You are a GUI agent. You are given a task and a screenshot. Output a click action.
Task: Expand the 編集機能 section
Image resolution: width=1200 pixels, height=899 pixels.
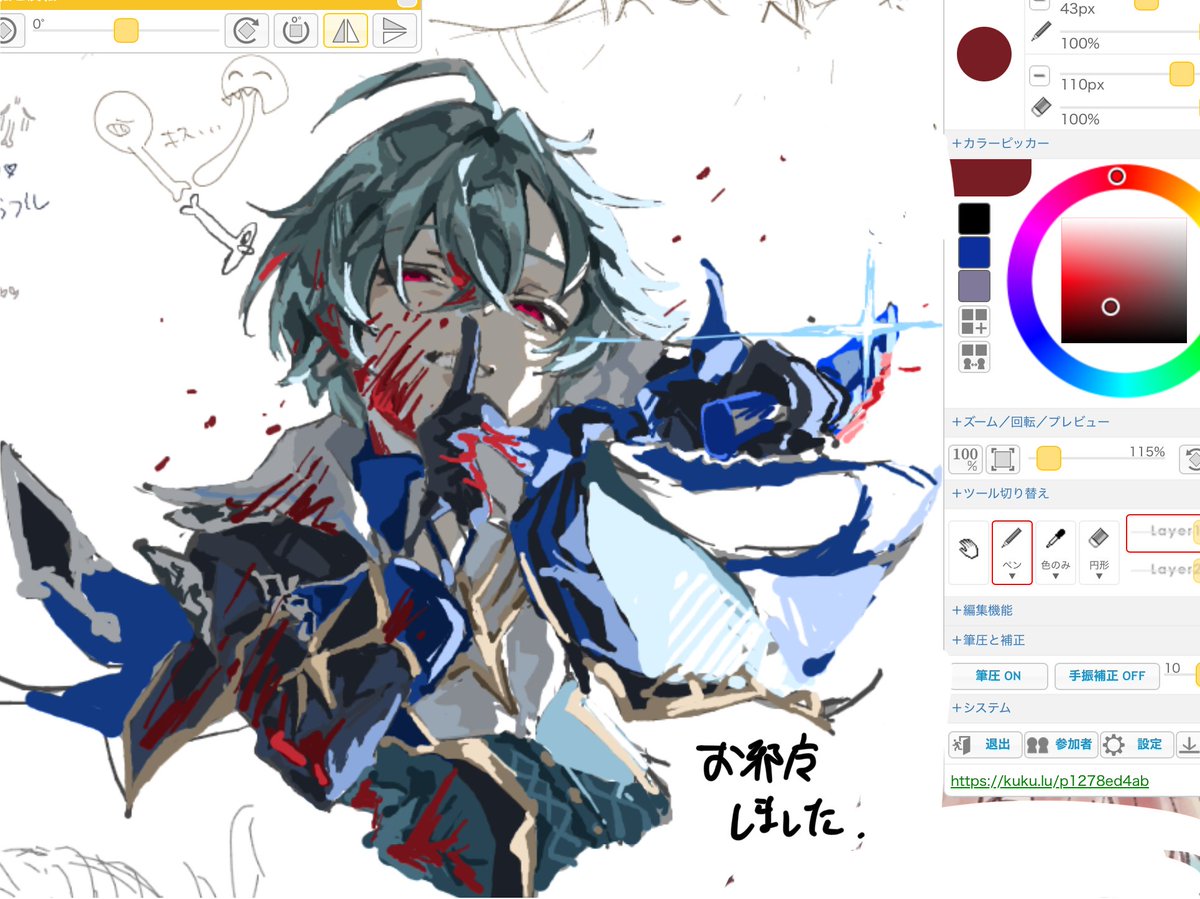(x=982, y=610)
